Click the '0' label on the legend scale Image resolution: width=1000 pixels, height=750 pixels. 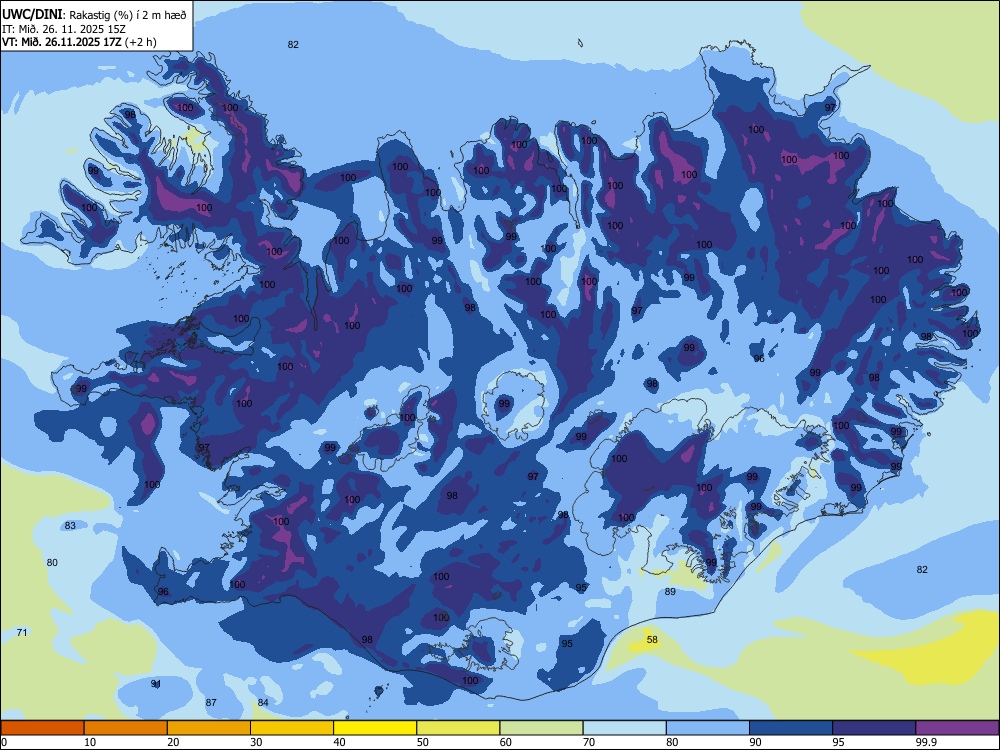pyautogui.click(x=4, y=742)
